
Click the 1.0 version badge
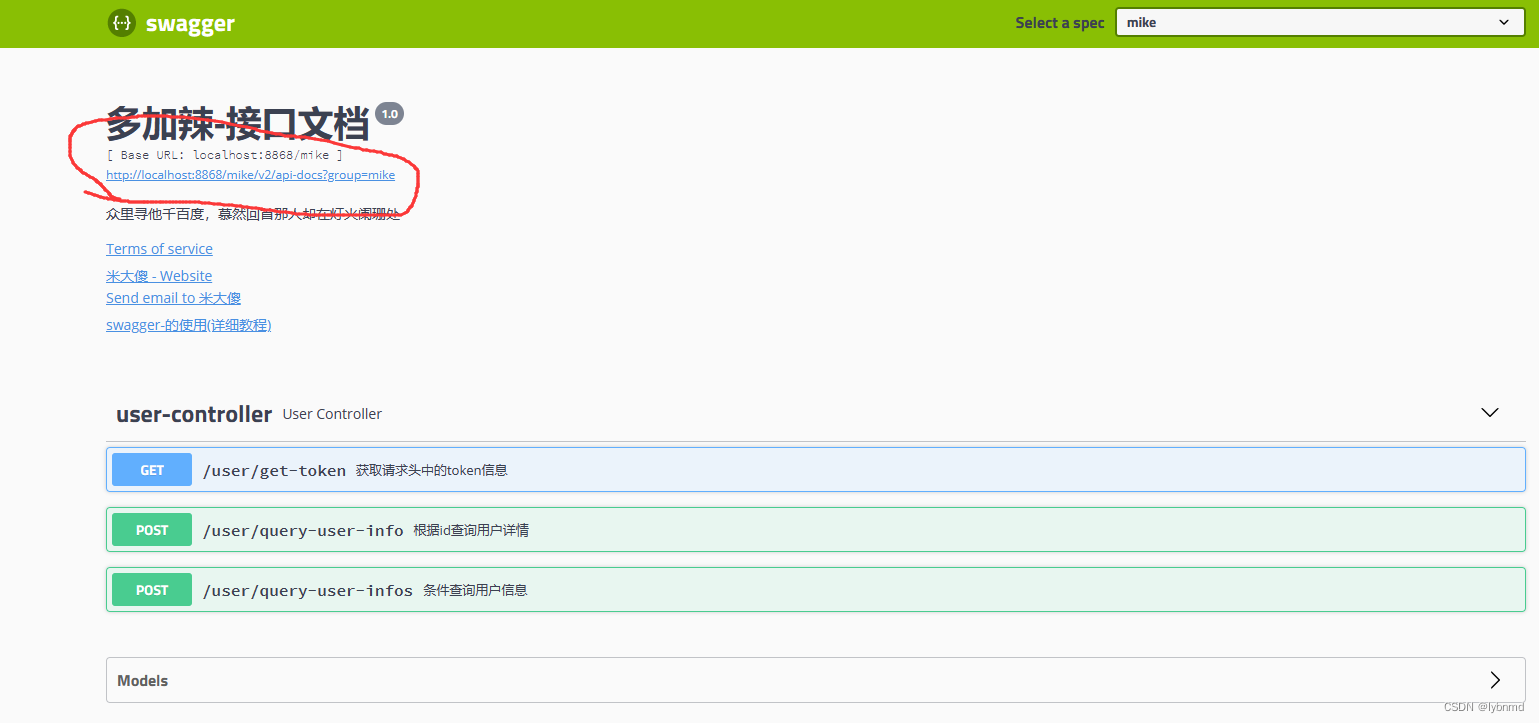(x=389, y=114)
